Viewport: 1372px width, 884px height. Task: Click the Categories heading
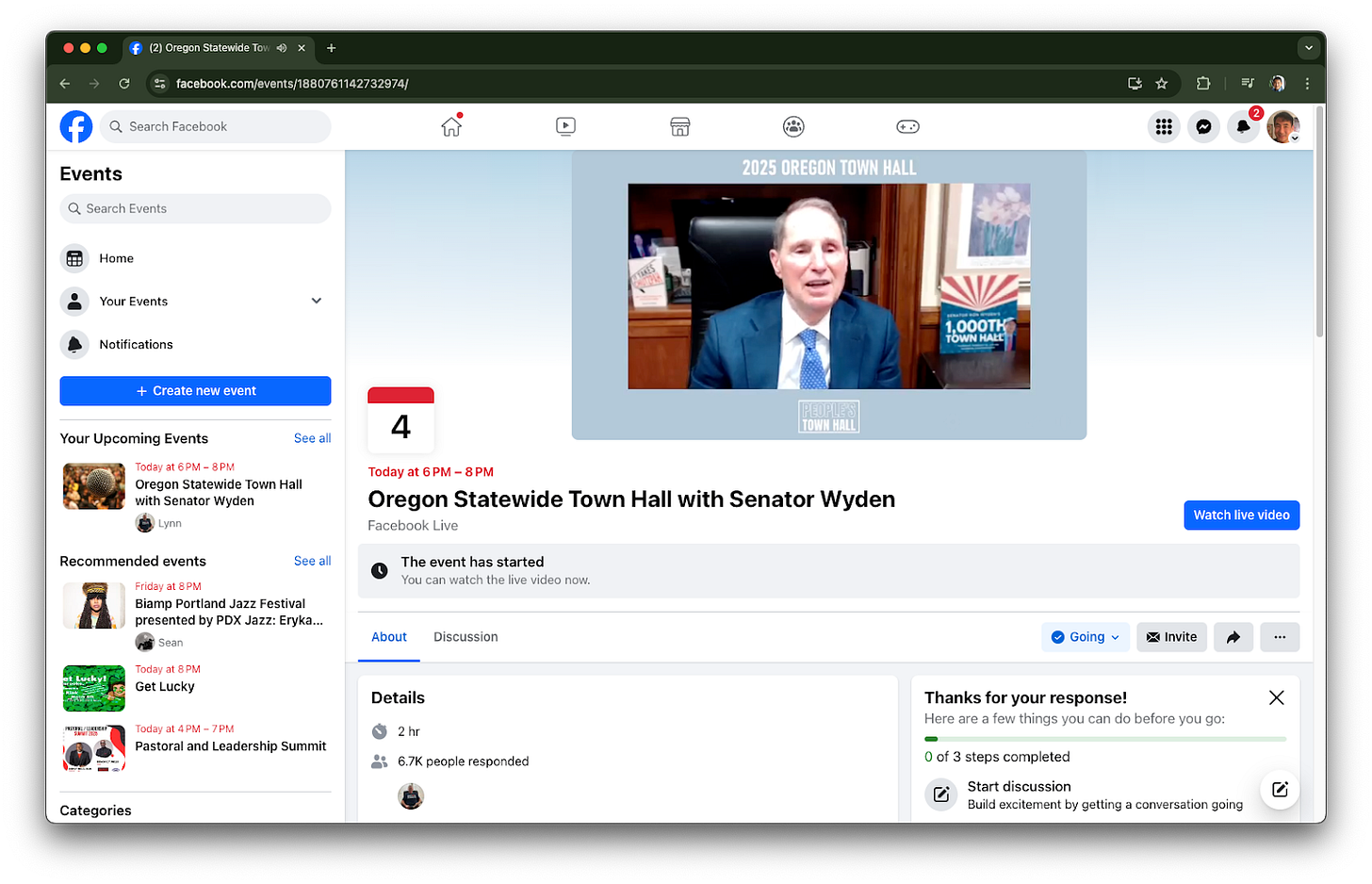pyautogui.click(x=95, y=810)
